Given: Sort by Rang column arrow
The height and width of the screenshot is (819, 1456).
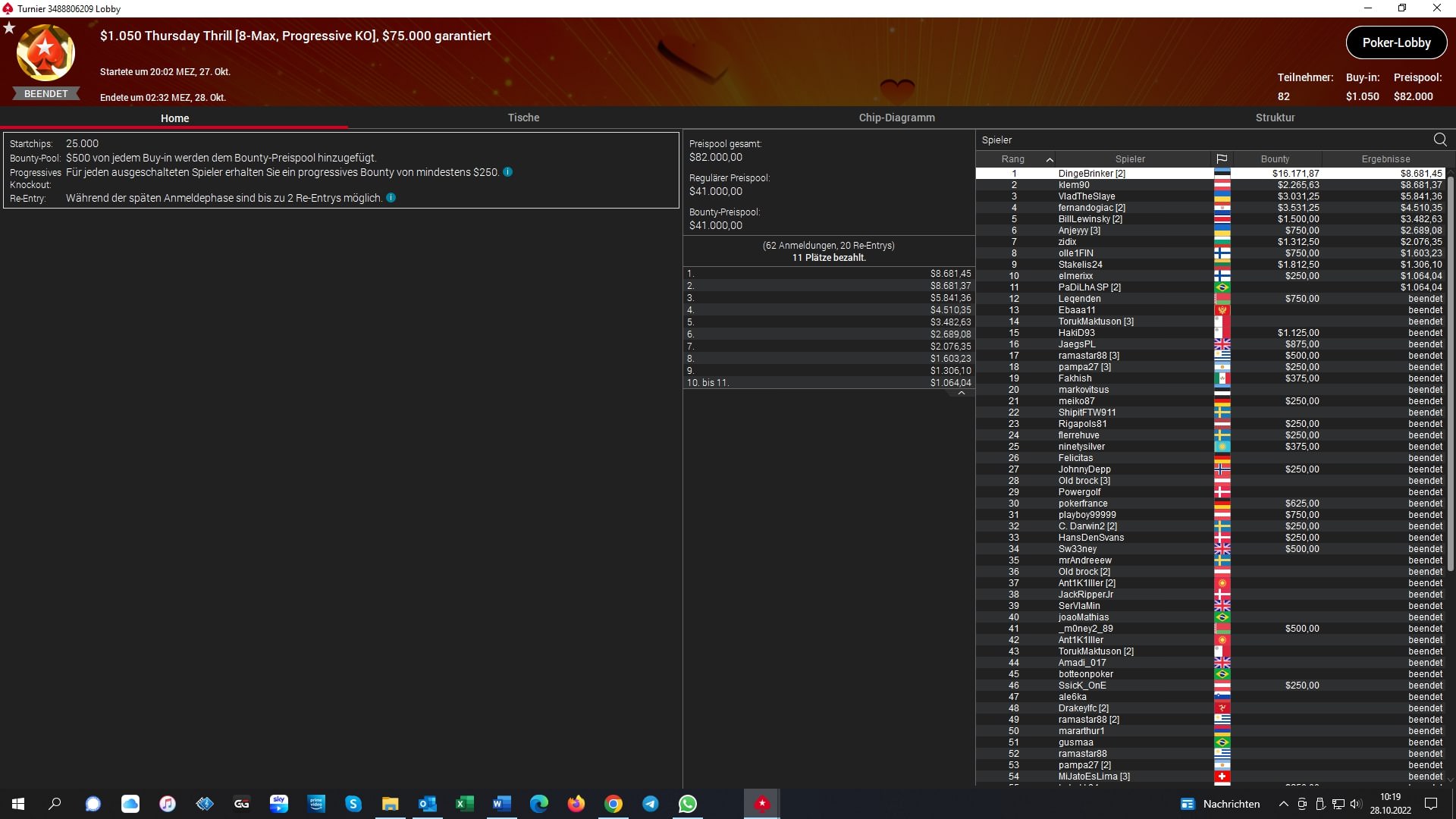Looking at the screenshot, I should click(x=1050, y=159).
